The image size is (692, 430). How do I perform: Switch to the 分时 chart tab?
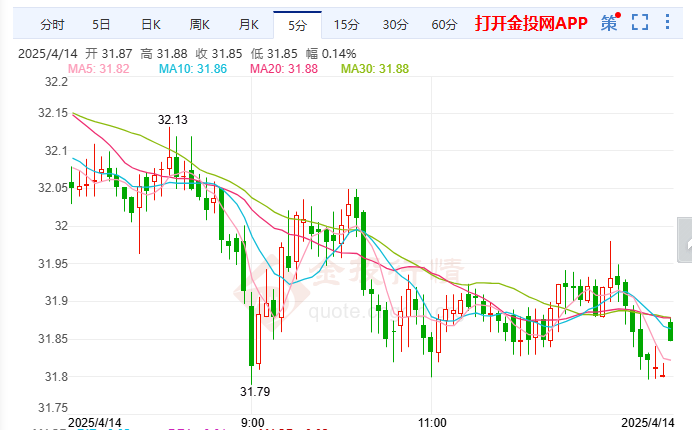(x=52, y=25)
